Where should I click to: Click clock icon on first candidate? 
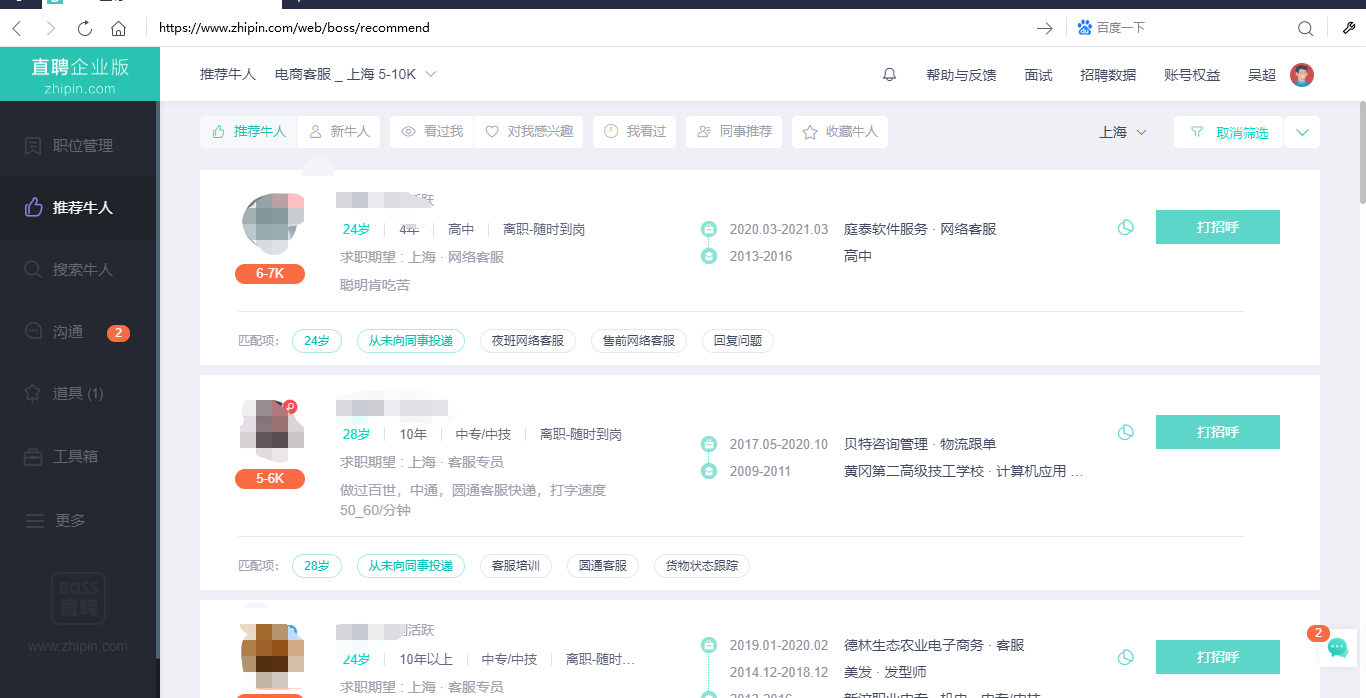(1125, 228)
